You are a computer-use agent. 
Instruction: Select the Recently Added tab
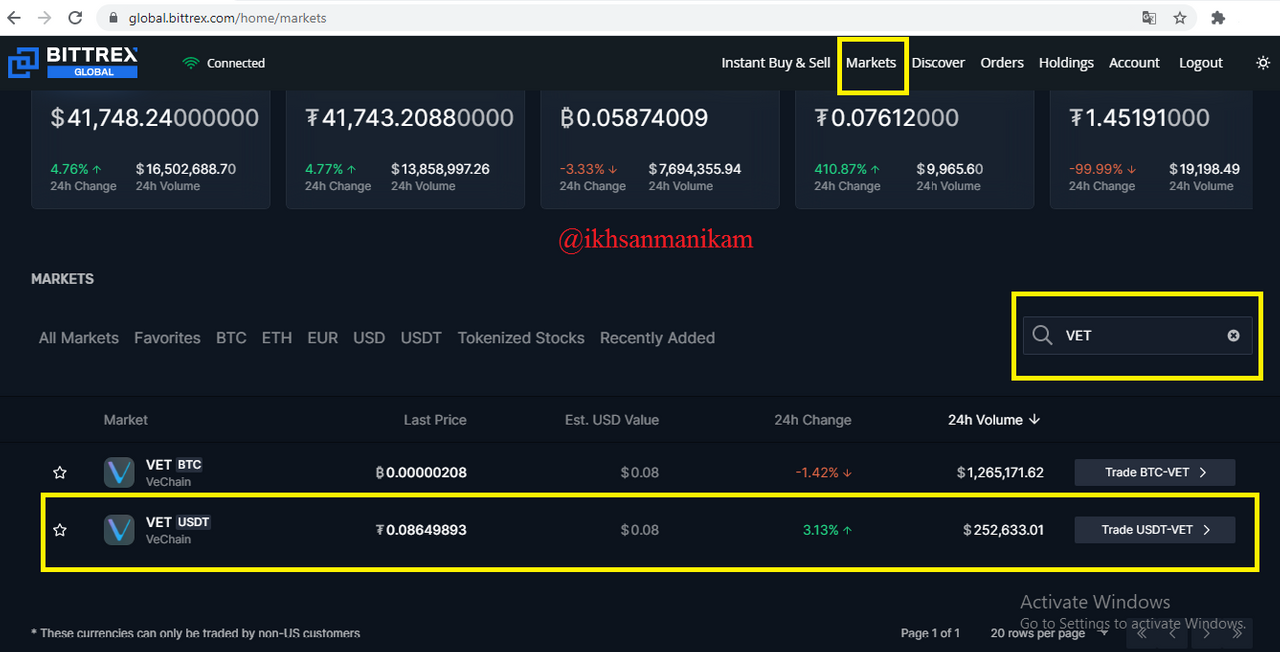click(657, 338)
